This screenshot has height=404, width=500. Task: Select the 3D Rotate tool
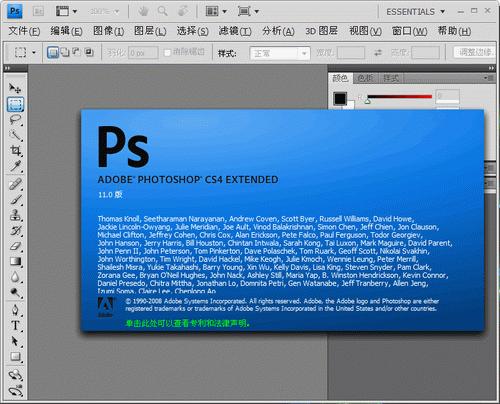pos(15,375)
